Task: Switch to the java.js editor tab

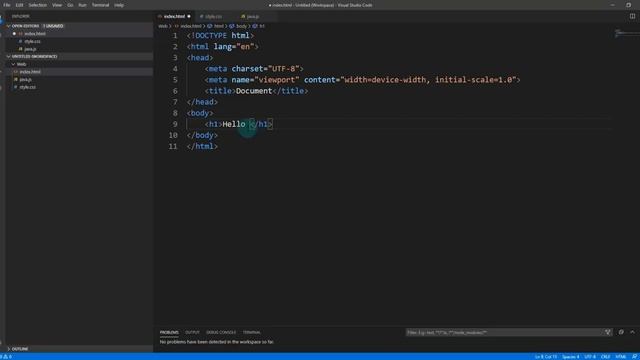Action: 253,16
